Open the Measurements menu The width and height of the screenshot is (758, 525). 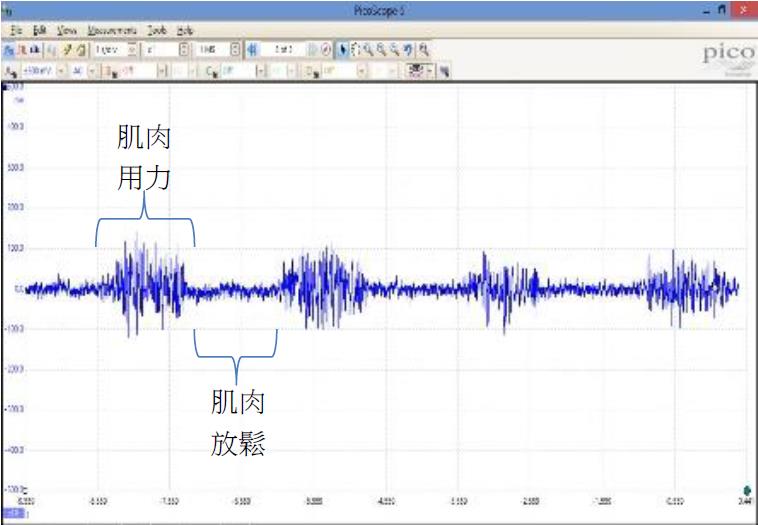click(112, 30)
